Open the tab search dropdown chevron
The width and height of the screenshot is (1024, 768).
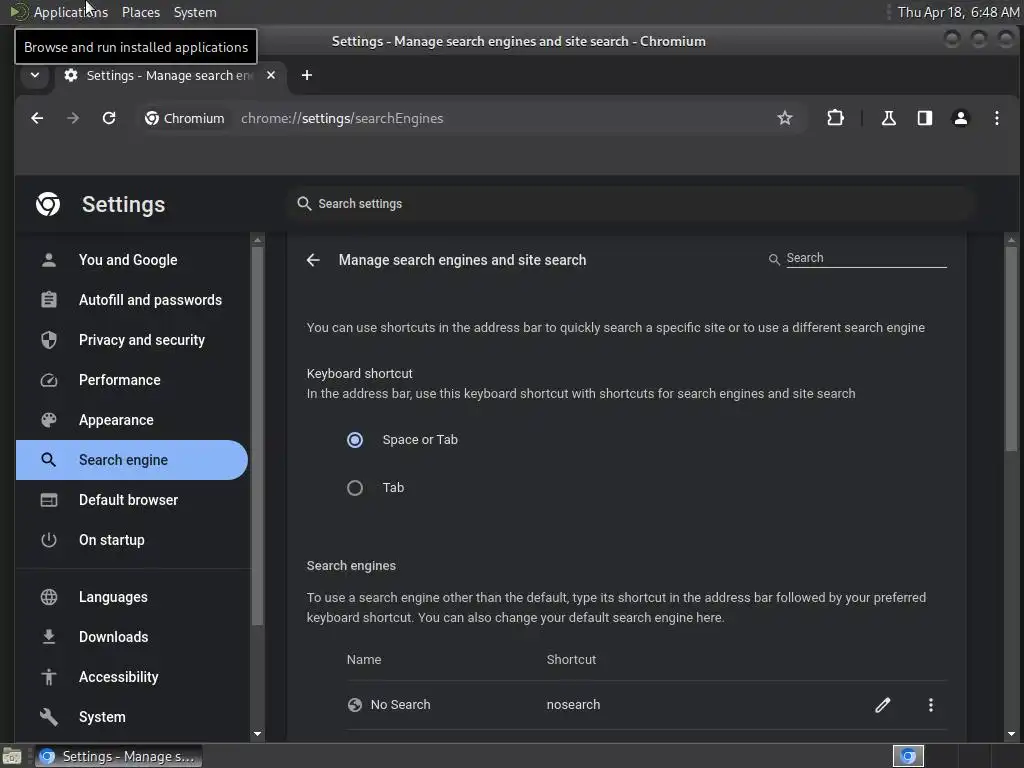(x=35, y=75)
